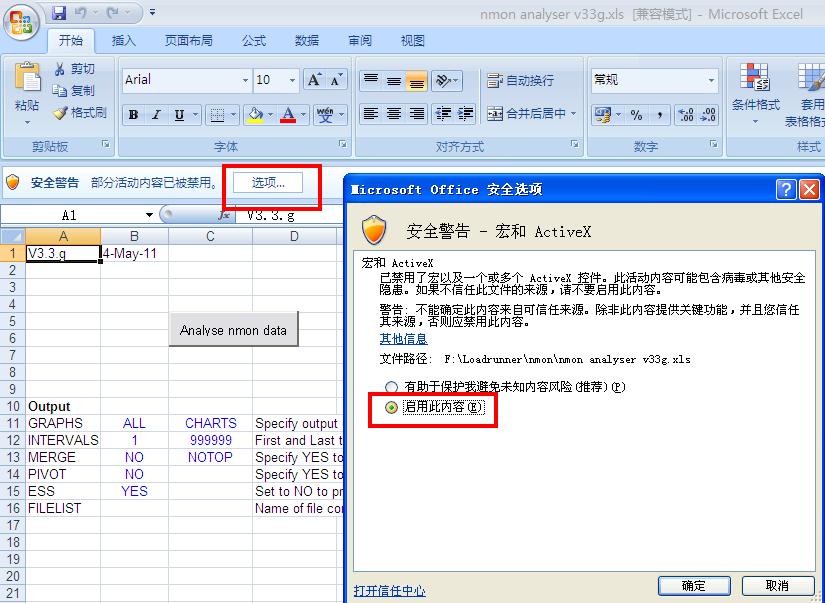Open number format 常规 dropdown
This screenshot has height=603, width=825.
coord(711,81)
